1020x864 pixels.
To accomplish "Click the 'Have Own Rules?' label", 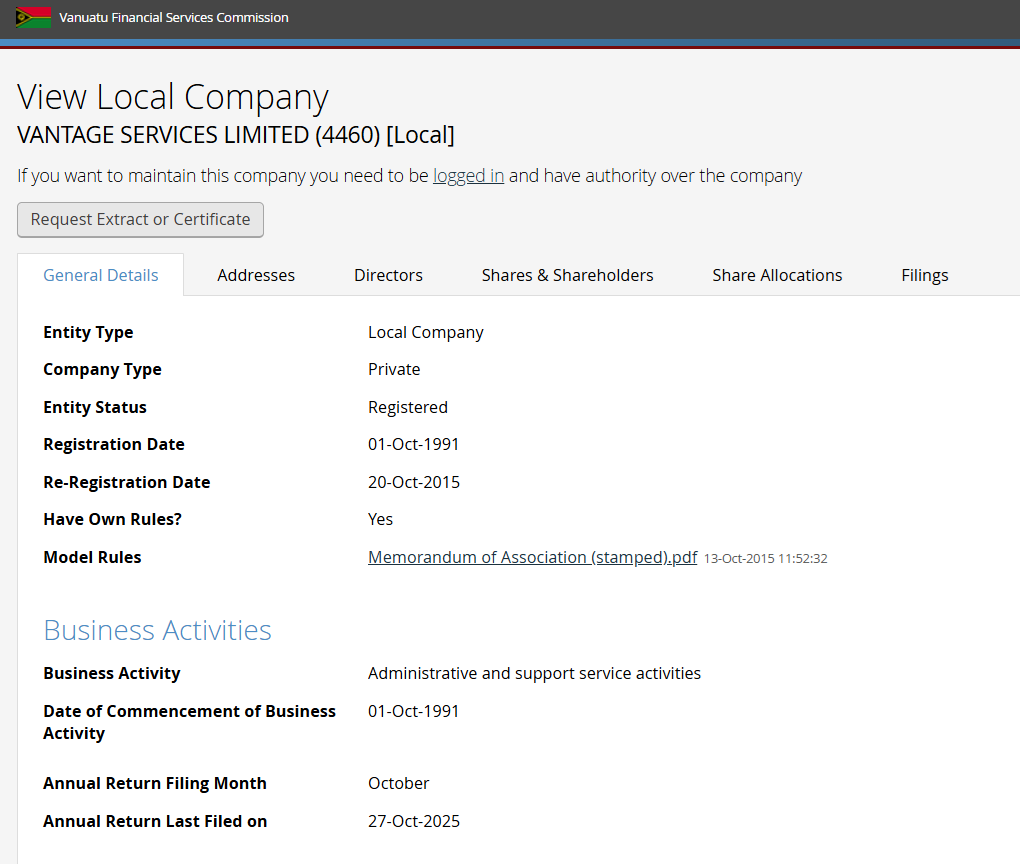I will coord(113,519).
